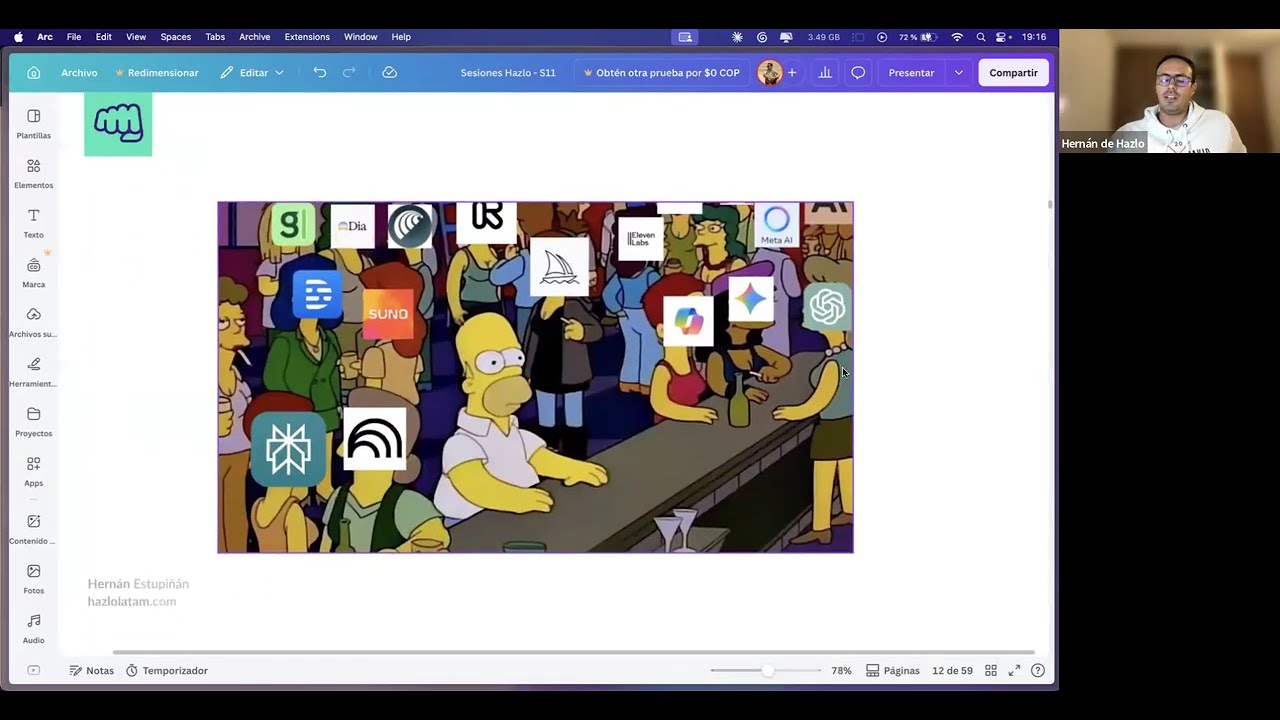This screenshot has height=720, width=1280.
Task: Select the Suno logo on the slide
Action: pyautogui.click(x=388, y=314)
